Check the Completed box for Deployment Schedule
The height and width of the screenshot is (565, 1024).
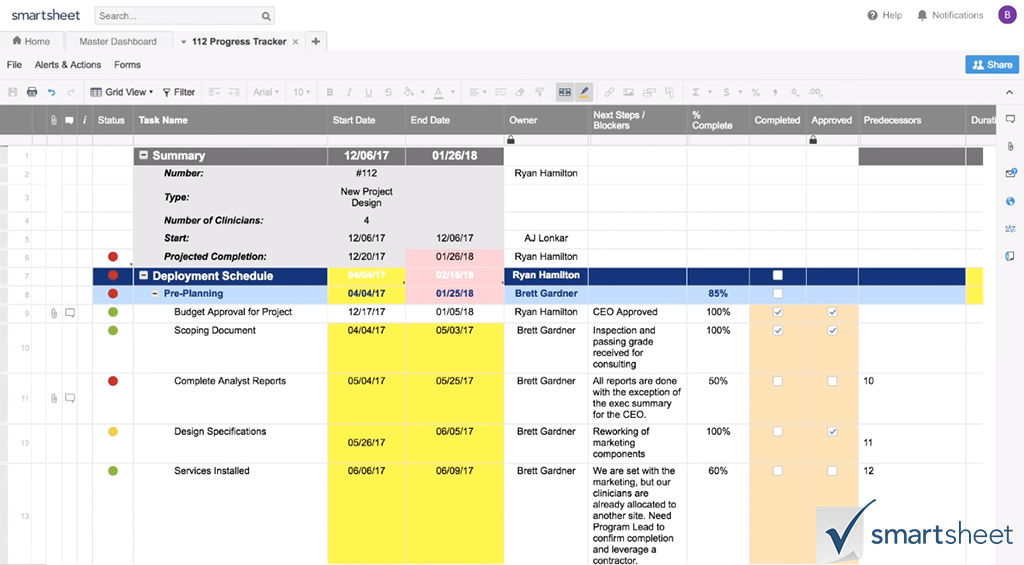(778, 275)
